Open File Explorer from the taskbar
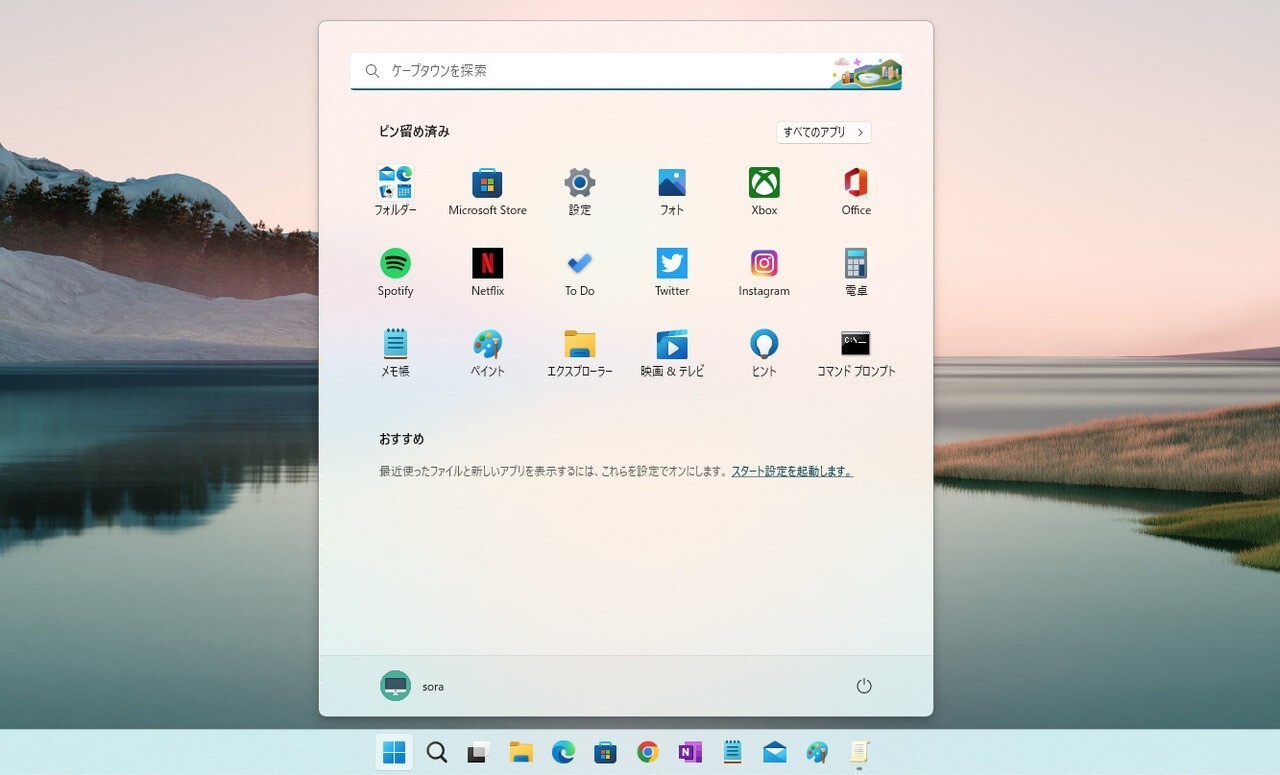This screenshot has height=775, width=1280. [521, 752]
